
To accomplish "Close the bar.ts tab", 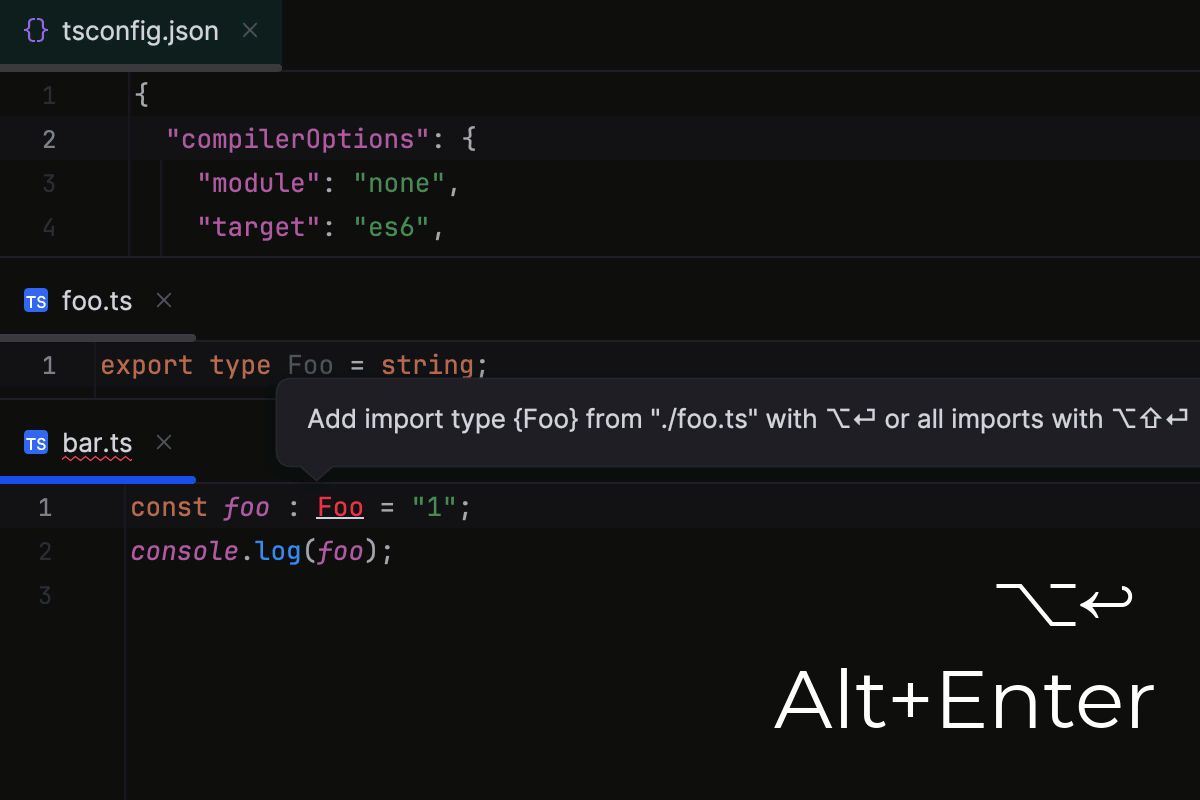I will click(x=163, y=441).
